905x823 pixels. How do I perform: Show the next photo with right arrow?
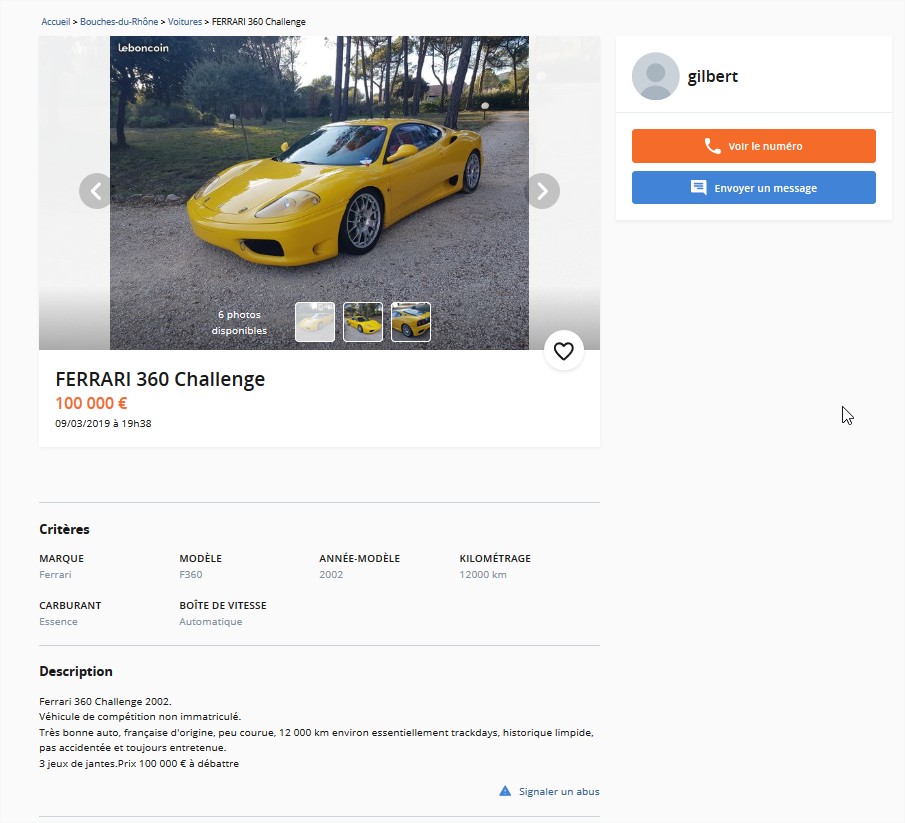pyautogui.click(x=542, y=191)
